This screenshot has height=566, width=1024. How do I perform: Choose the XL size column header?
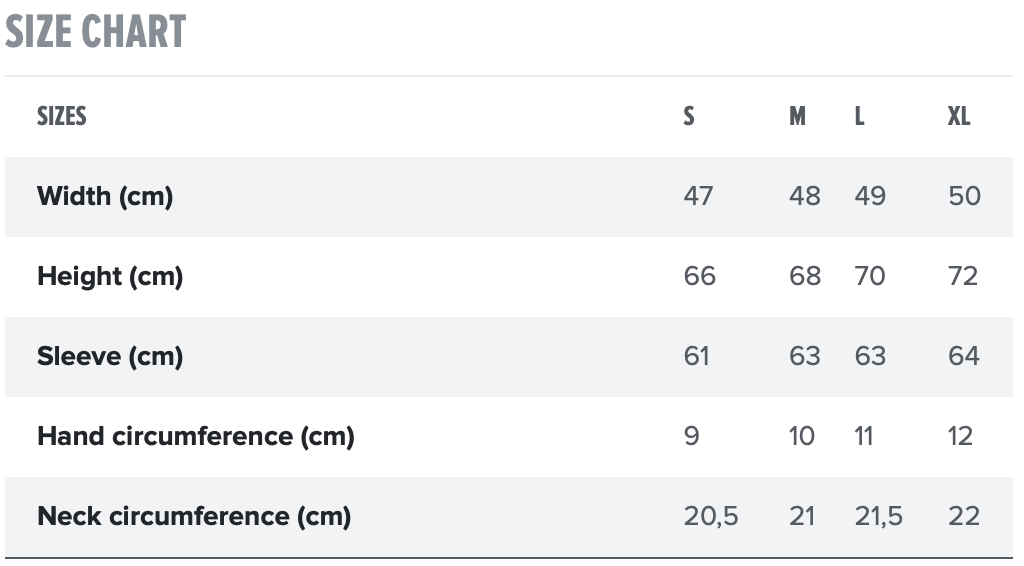click(x=959, y=116)
